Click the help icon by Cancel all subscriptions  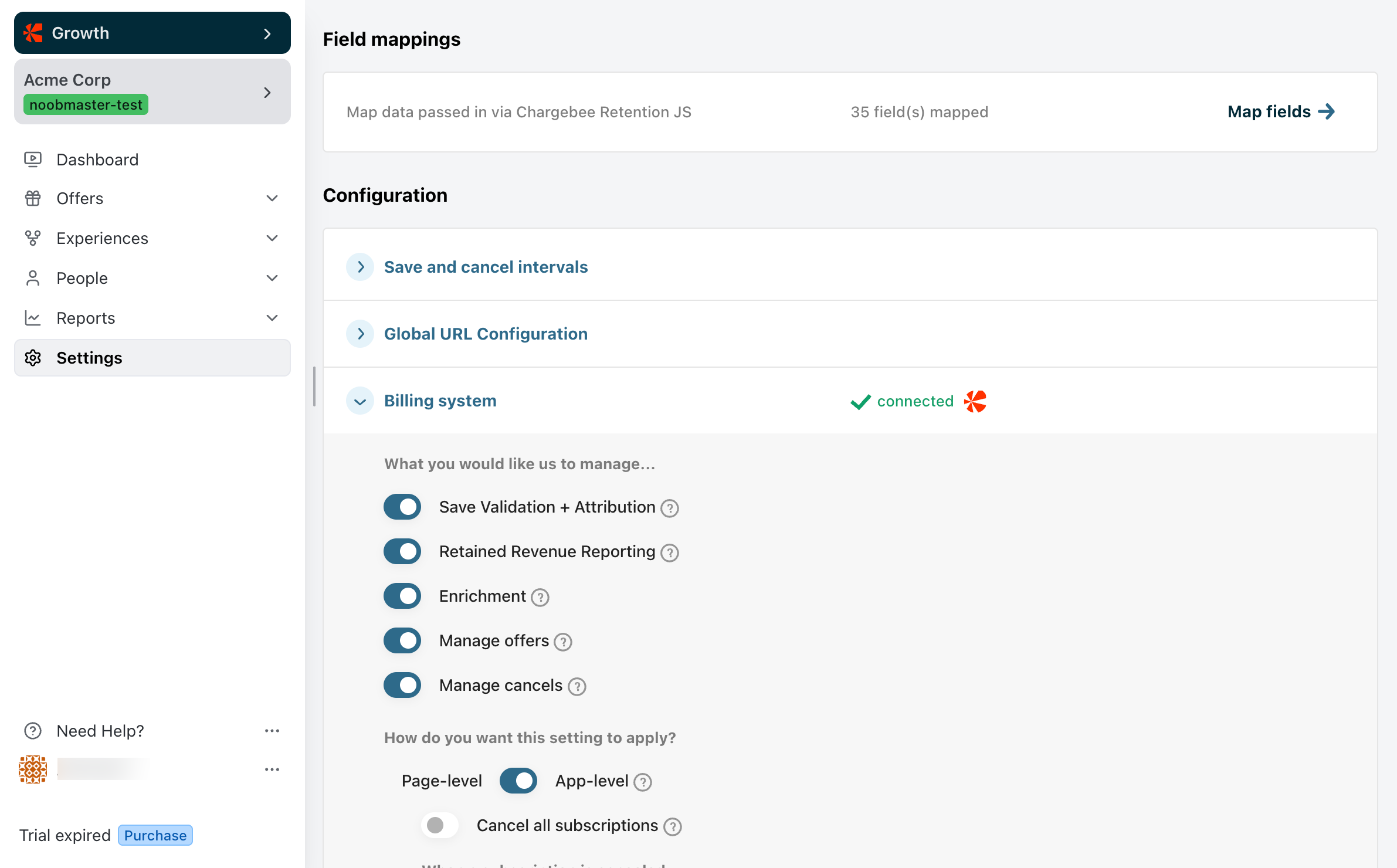[672, 826]
